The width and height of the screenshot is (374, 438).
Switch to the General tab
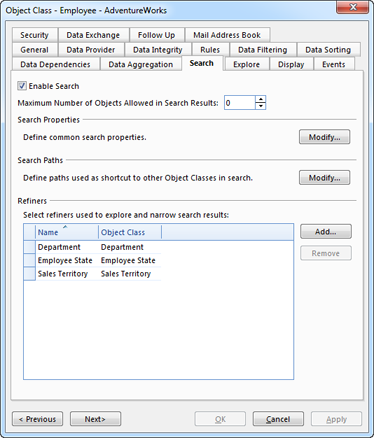pos(35,50)
